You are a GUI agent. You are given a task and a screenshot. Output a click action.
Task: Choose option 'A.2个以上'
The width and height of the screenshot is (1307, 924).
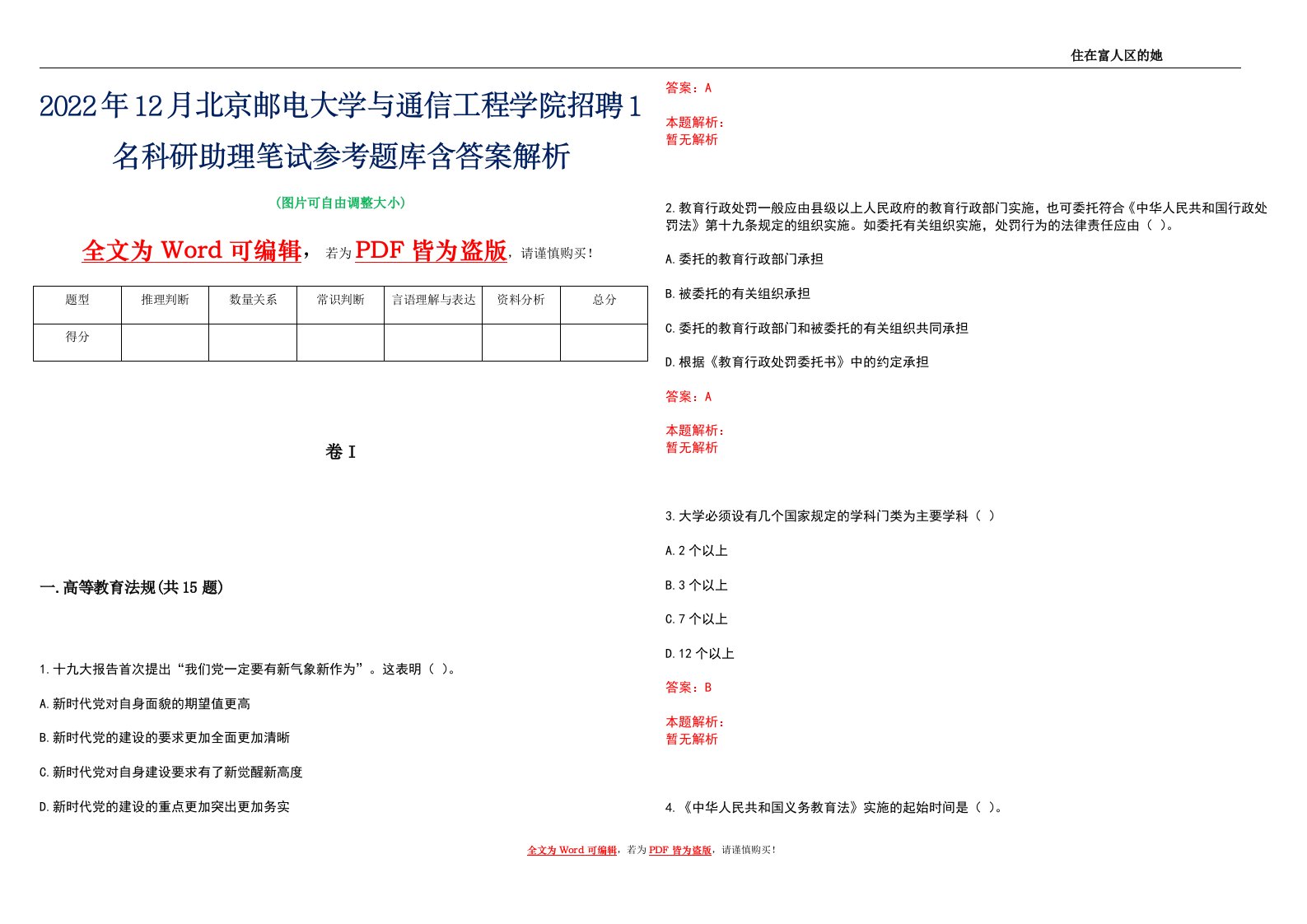(697, 551)
